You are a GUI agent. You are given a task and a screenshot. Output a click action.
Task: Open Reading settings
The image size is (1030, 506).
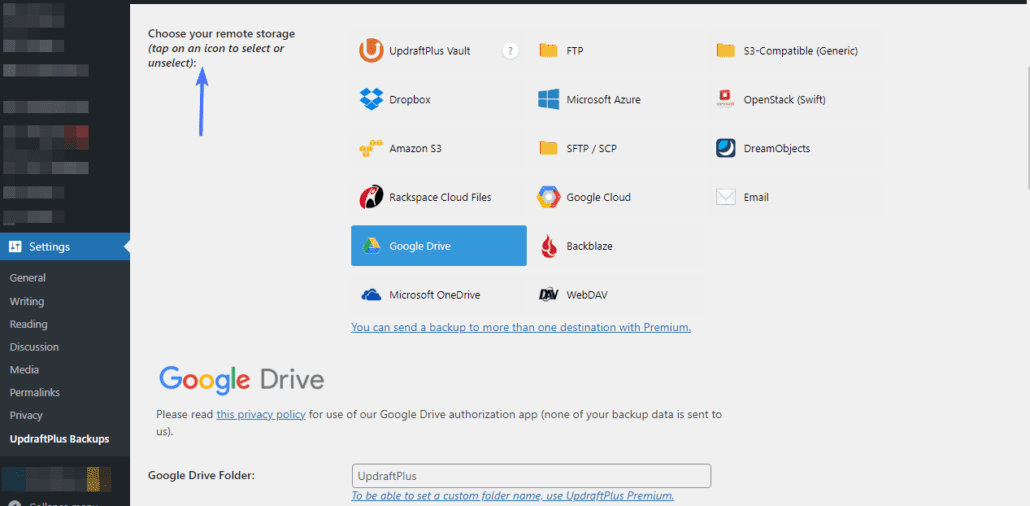point(28,324)
